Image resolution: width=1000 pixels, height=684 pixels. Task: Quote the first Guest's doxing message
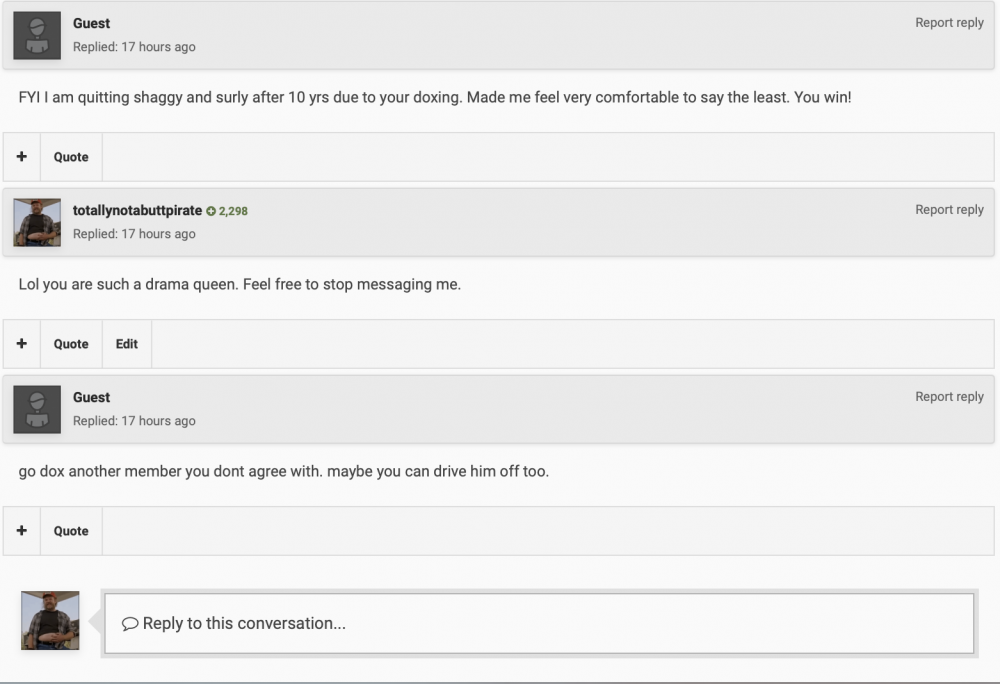(71, 157)
